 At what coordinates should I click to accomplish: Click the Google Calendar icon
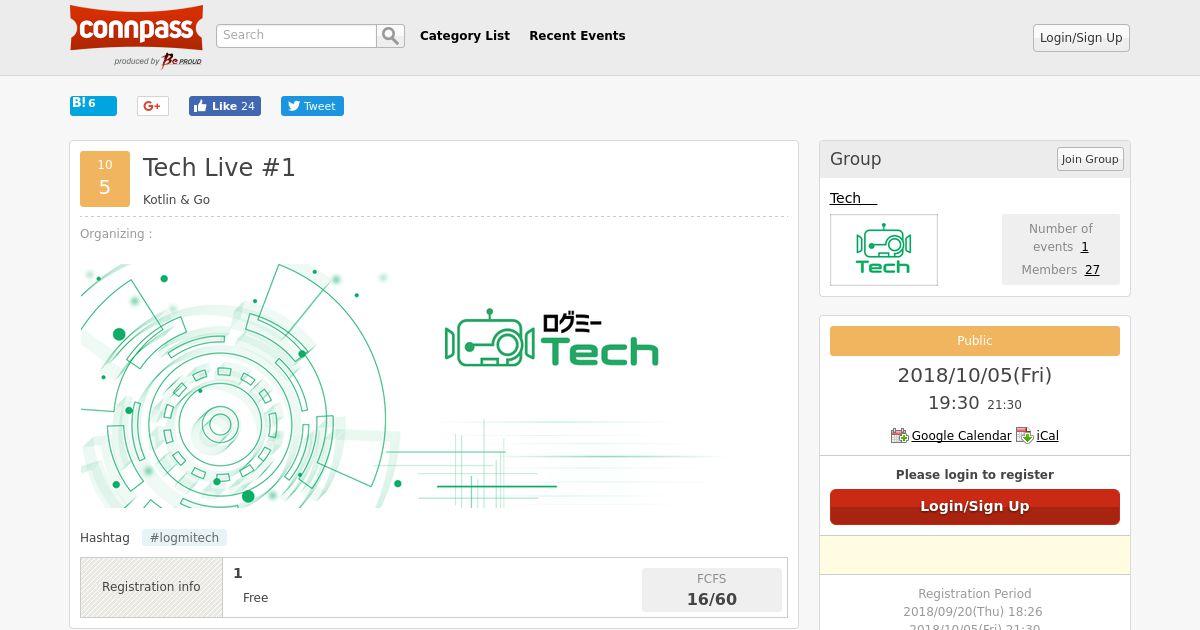pos(900,436)
